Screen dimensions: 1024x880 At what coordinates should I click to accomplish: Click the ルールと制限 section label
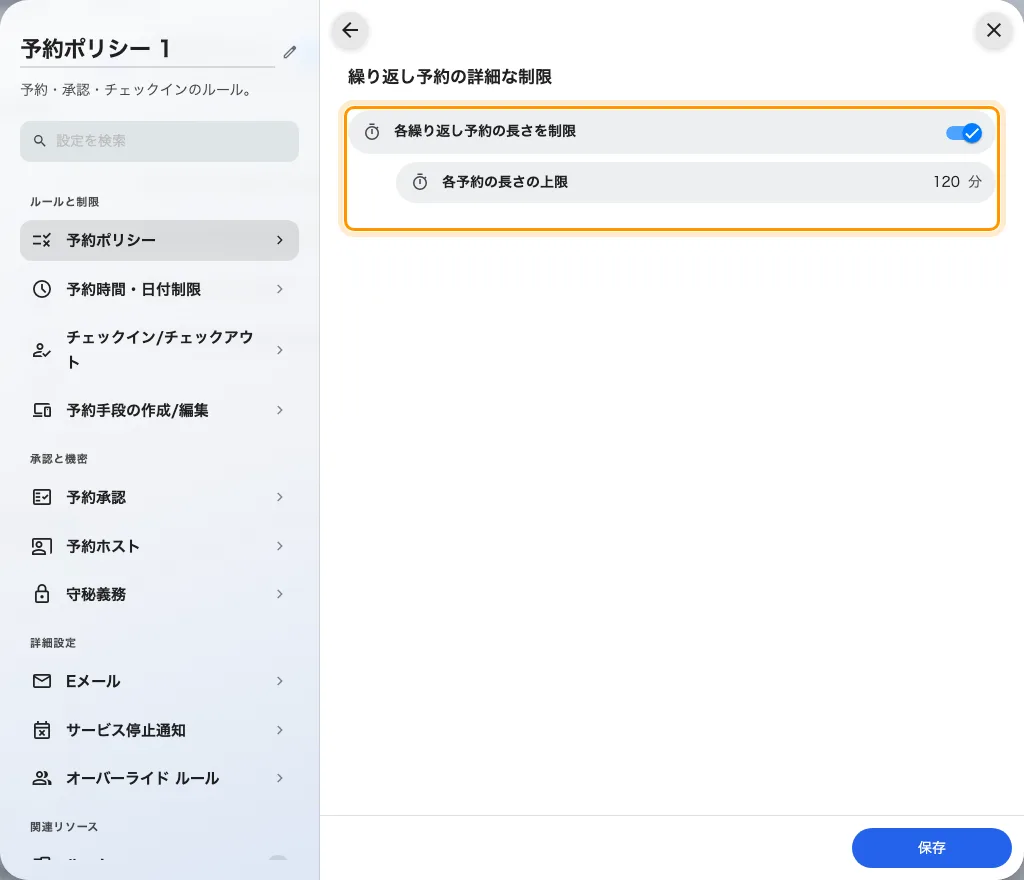(65, 202)
